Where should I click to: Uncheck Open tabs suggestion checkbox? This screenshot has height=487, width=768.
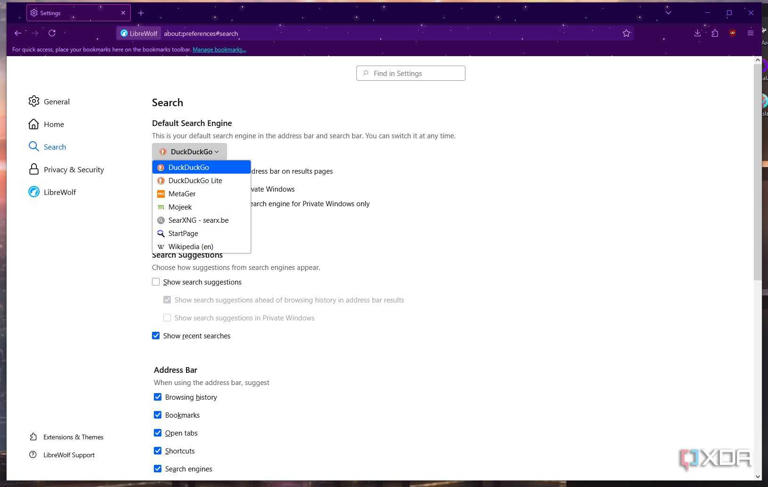158,433
